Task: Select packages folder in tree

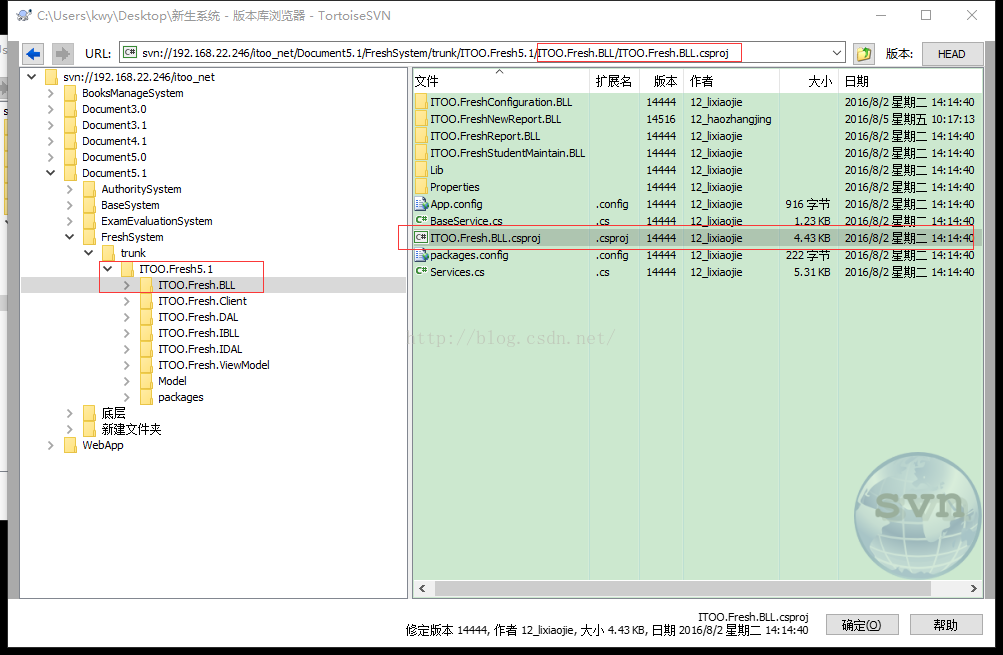Action: click(x=180, y=397)
